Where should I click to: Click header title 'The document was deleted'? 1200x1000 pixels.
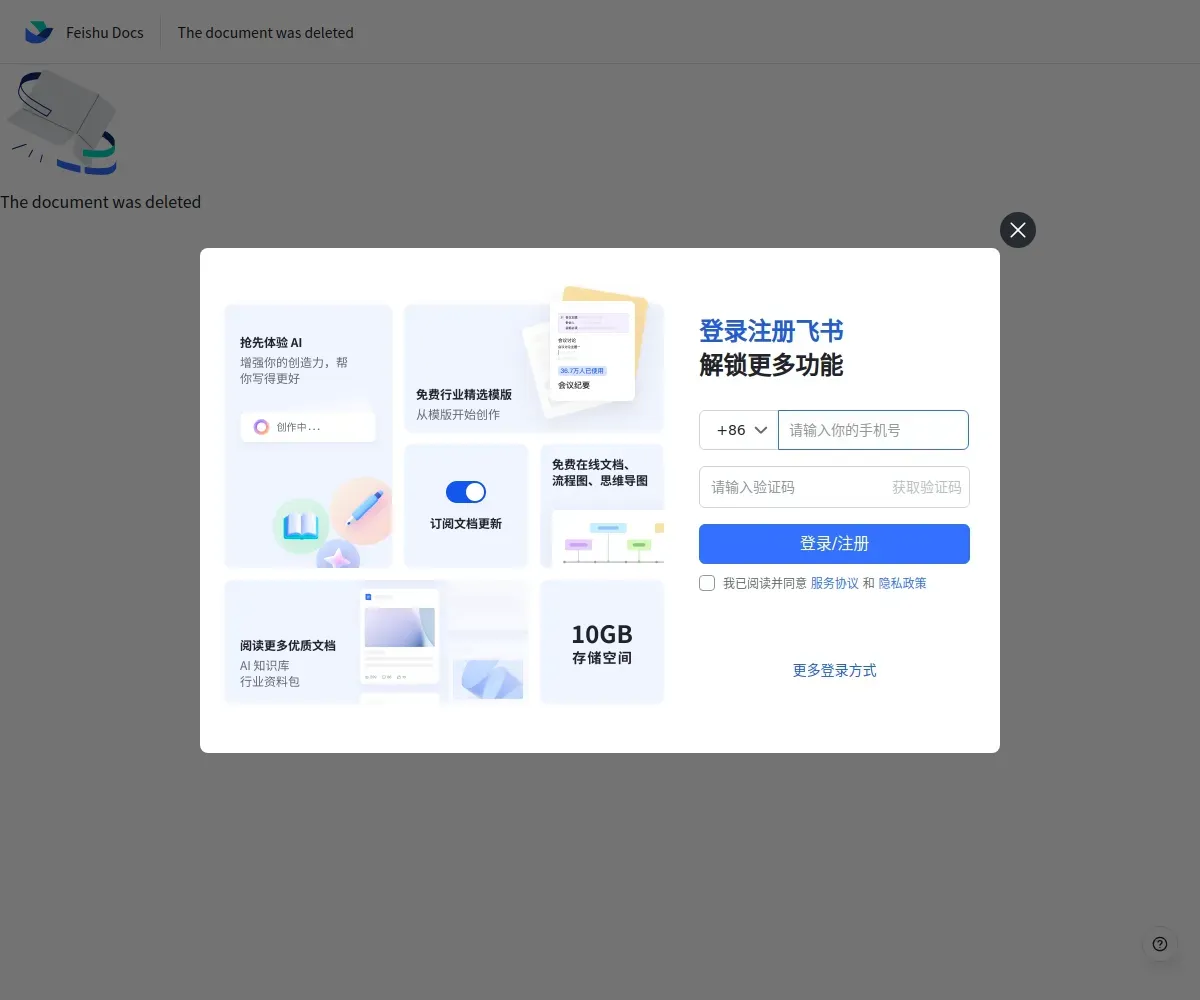pyautogui.click(x=266, y=33)
